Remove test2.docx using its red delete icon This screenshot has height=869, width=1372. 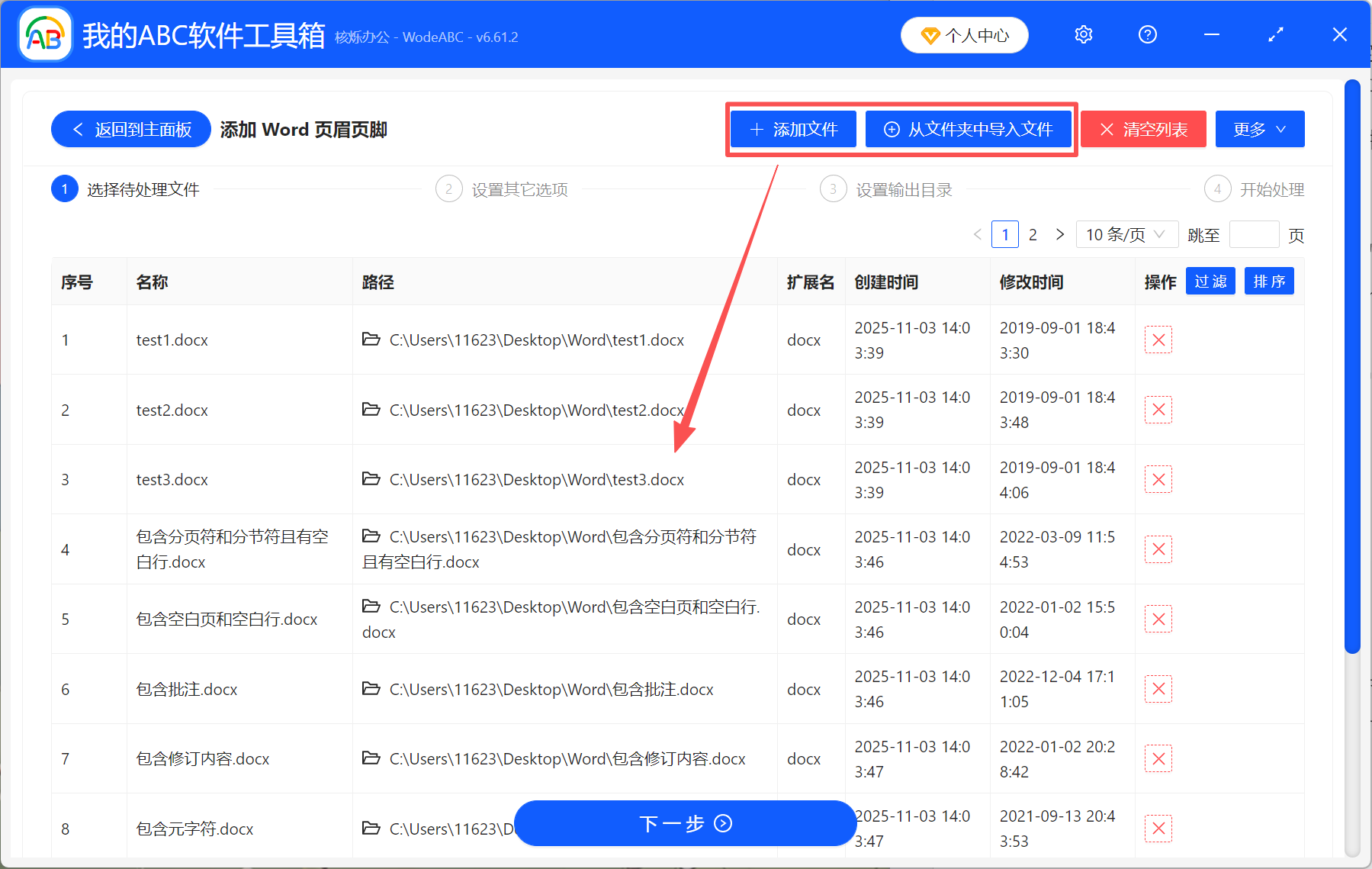pyautogui.click(x=1158, y=410)
